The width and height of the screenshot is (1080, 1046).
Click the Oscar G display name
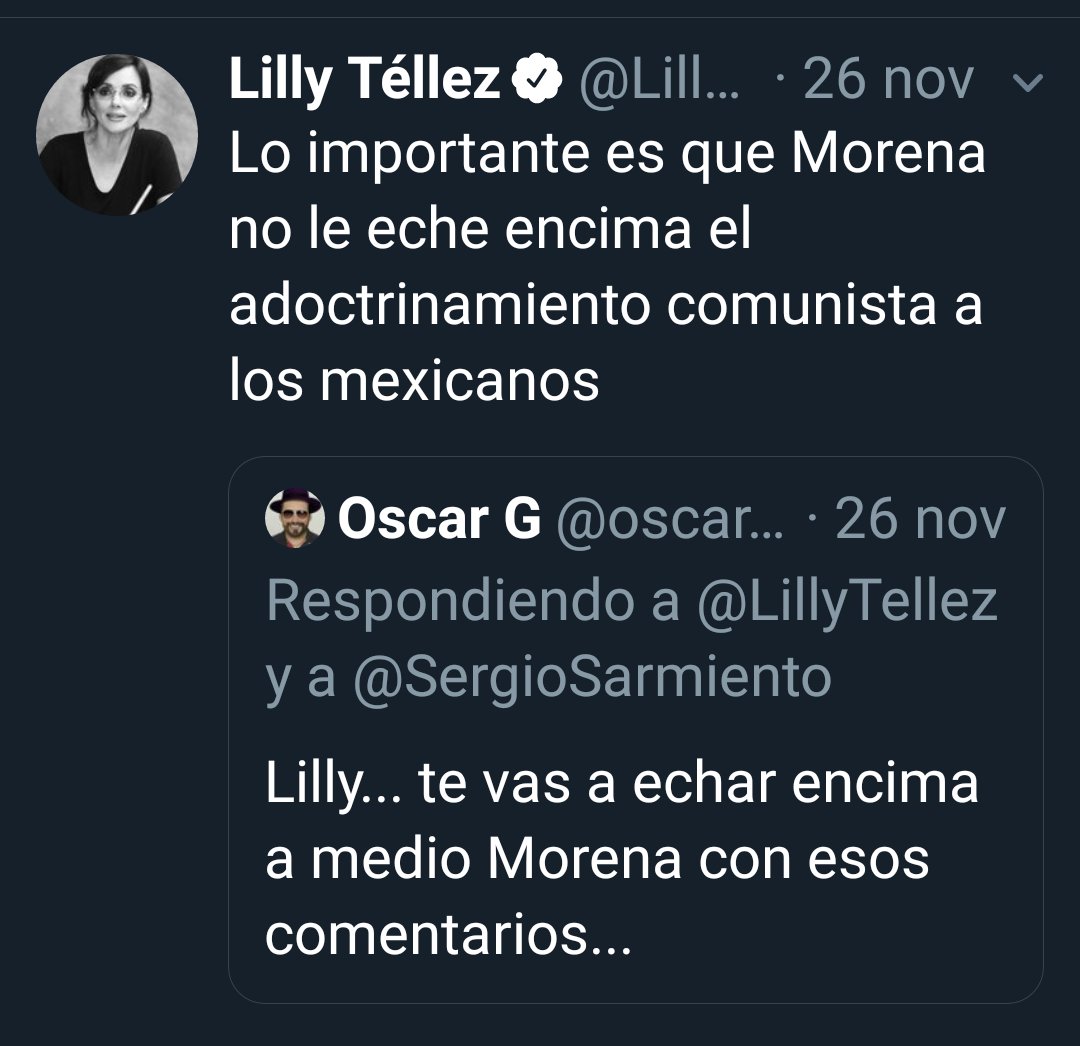(440, 519)
